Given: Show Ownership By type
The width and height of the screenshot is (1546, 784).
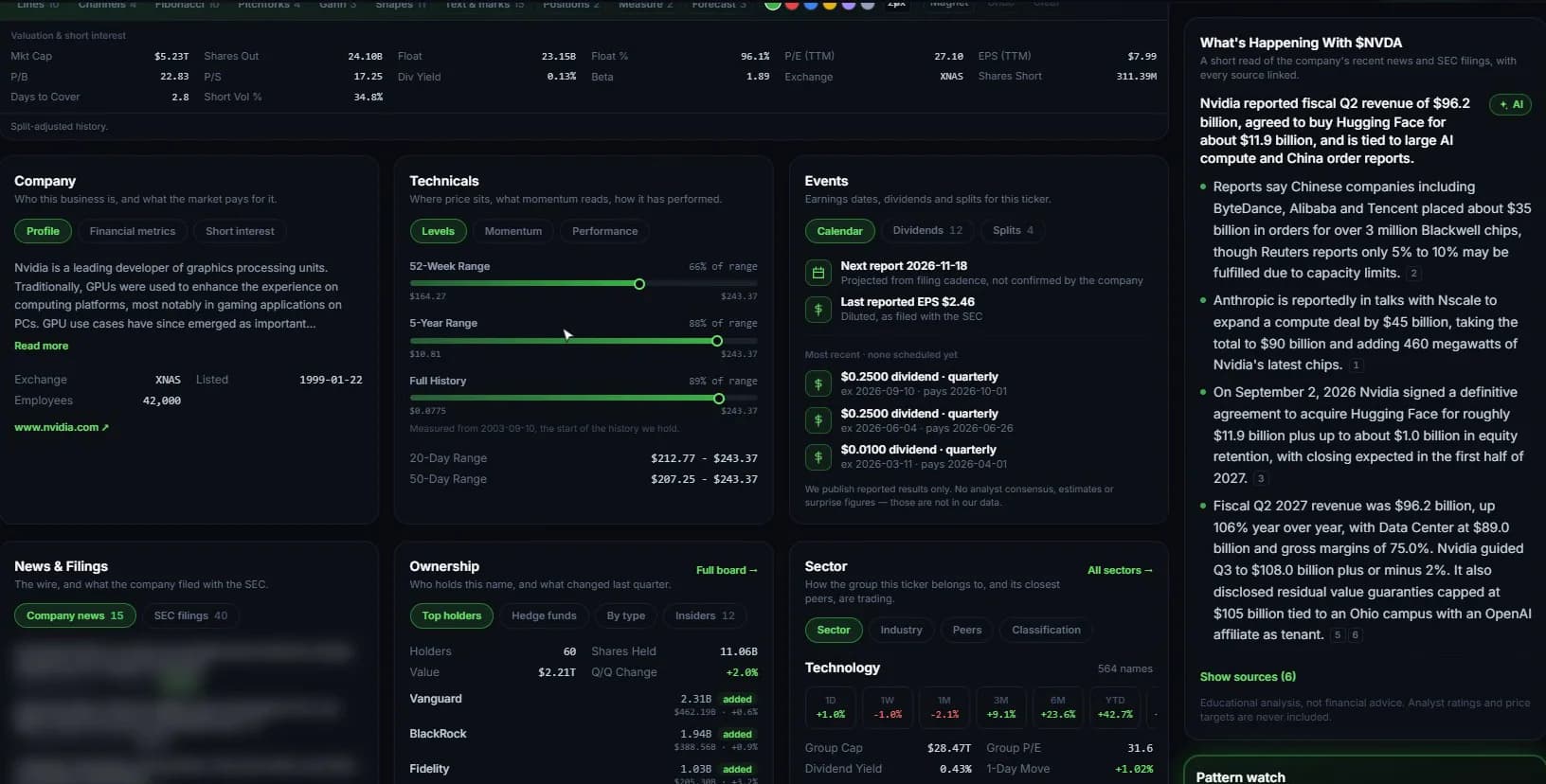Looking at the screenshot, I should pyautogui.click(x=626, y=615).
